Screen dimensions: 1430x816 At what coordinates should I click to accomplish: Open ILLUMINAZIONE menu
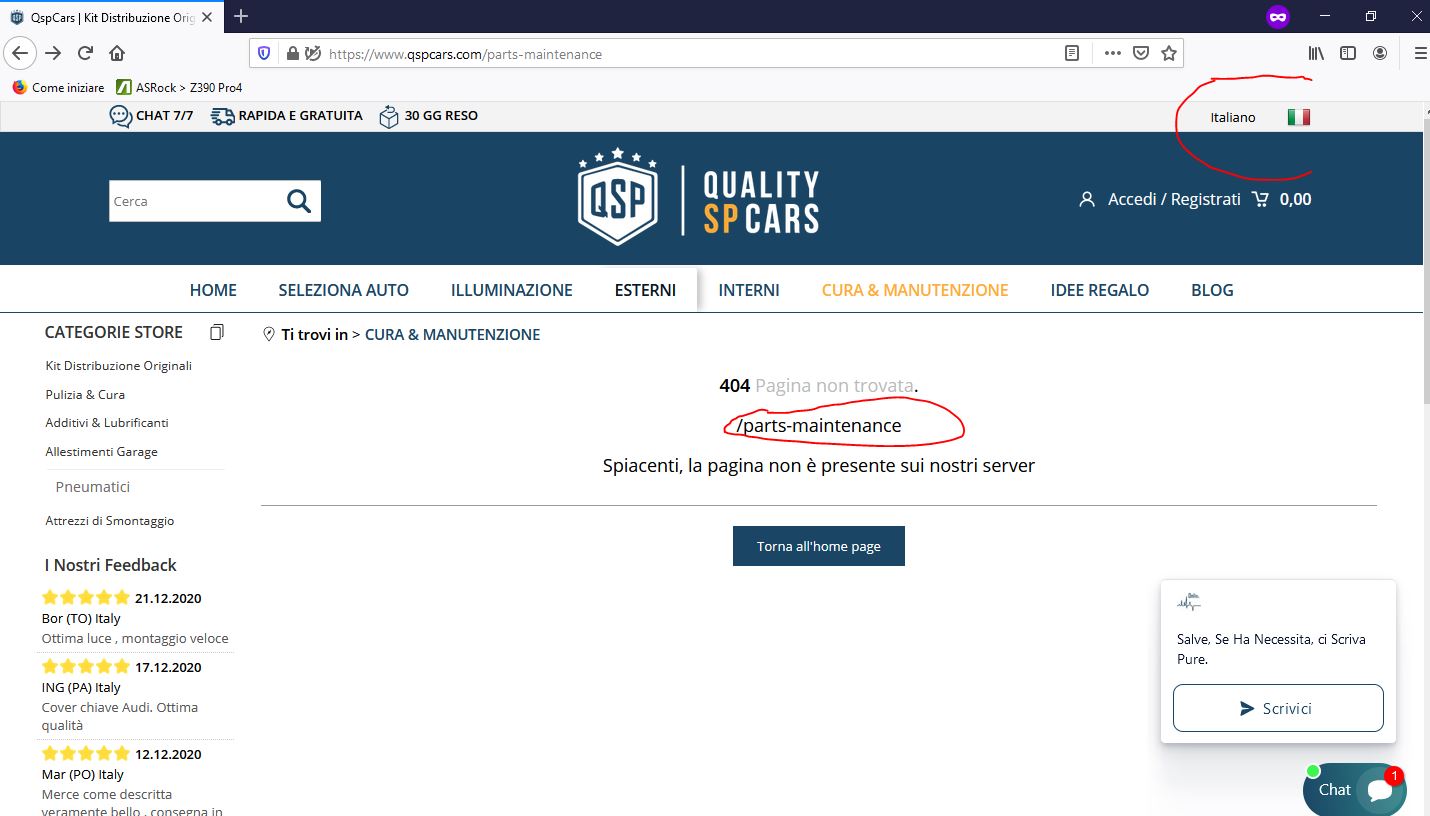coord(512,290)
